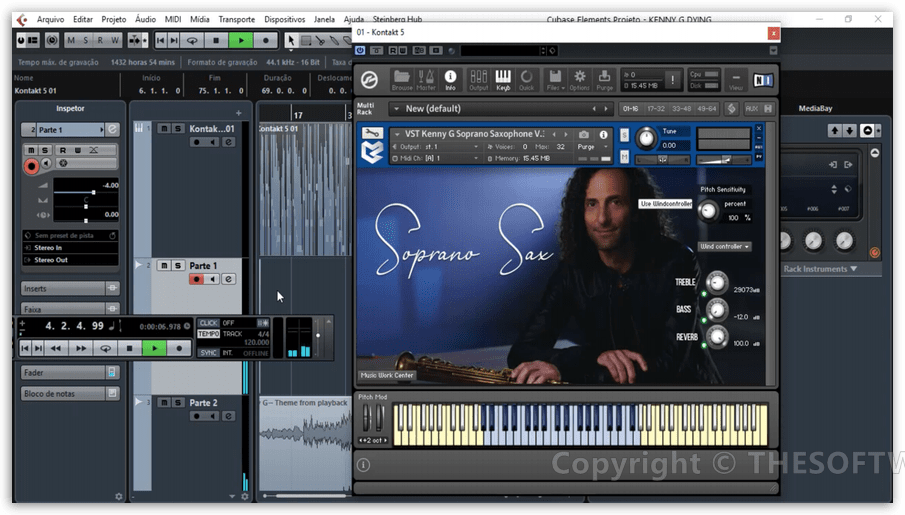Screen dimensions: 905x515
Task: Select Cubase split scissors tool
Action: [321, 40]
